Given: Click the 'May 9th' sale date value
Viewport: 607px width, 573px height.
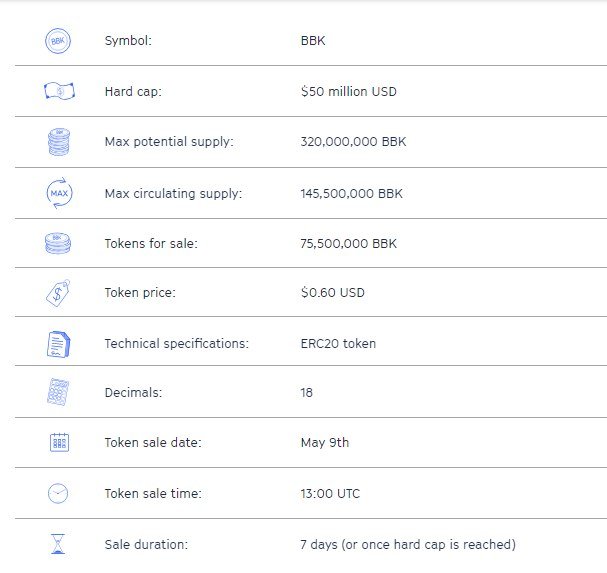Looking at the screenshot, I should (325, 443).
